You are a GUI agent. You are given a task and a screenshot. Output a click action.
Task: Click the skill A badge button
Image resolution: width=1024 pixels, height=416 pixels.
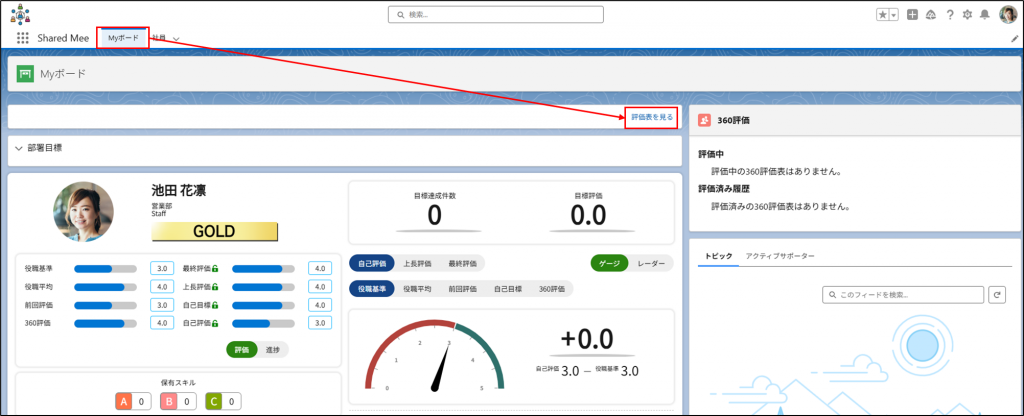pyautogui.click(x=124, y=401)
